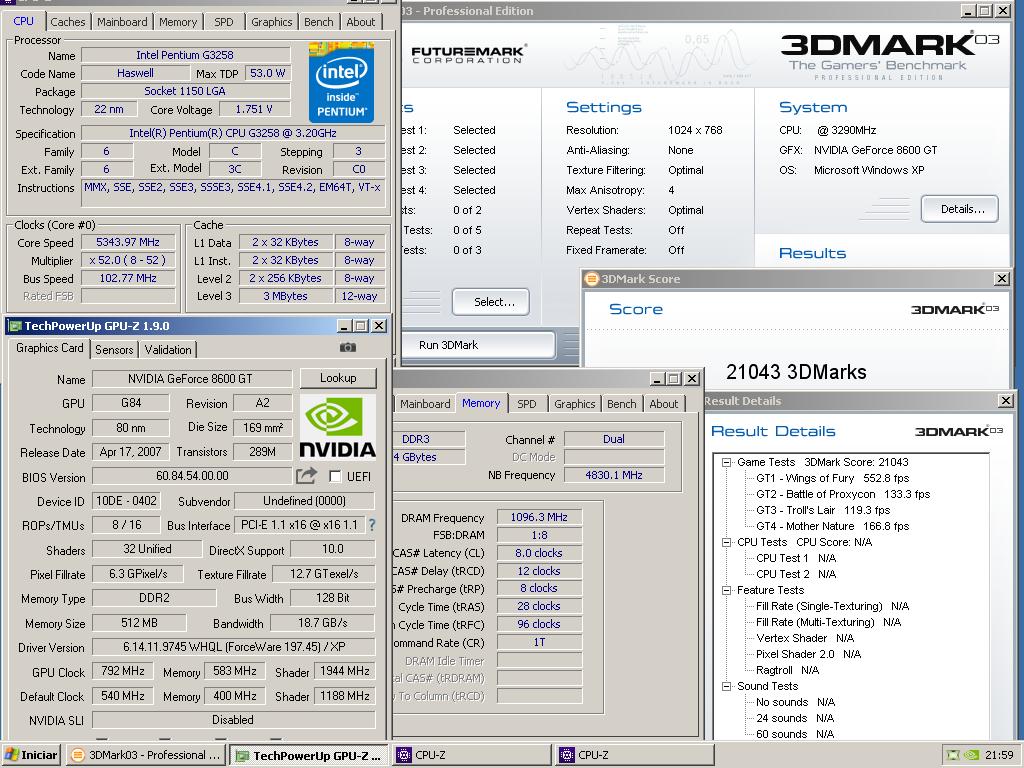Click the BIOS Version field 60.84.54.00.00

[192, 476]
